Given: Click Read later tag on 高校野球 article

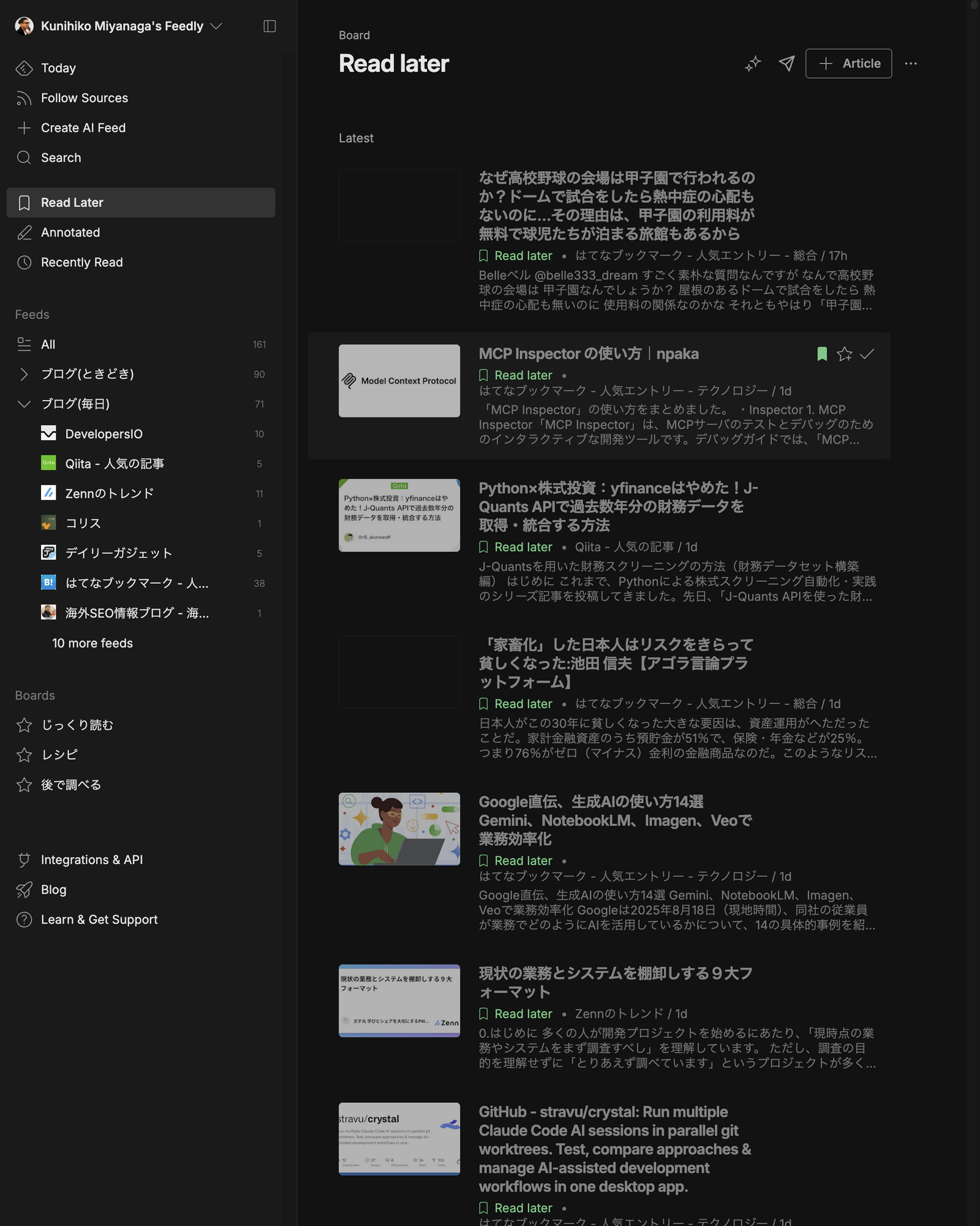Looking at the screenshot, I should click(516, 255).
